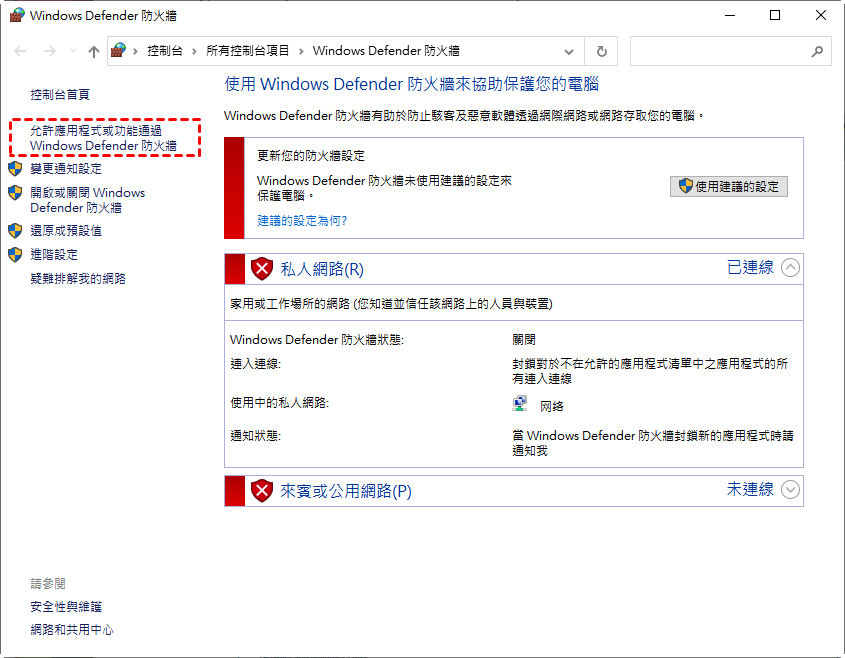Maximize the firewall window
The width and height of the screenshot is (845, 658).
point(775,15)
